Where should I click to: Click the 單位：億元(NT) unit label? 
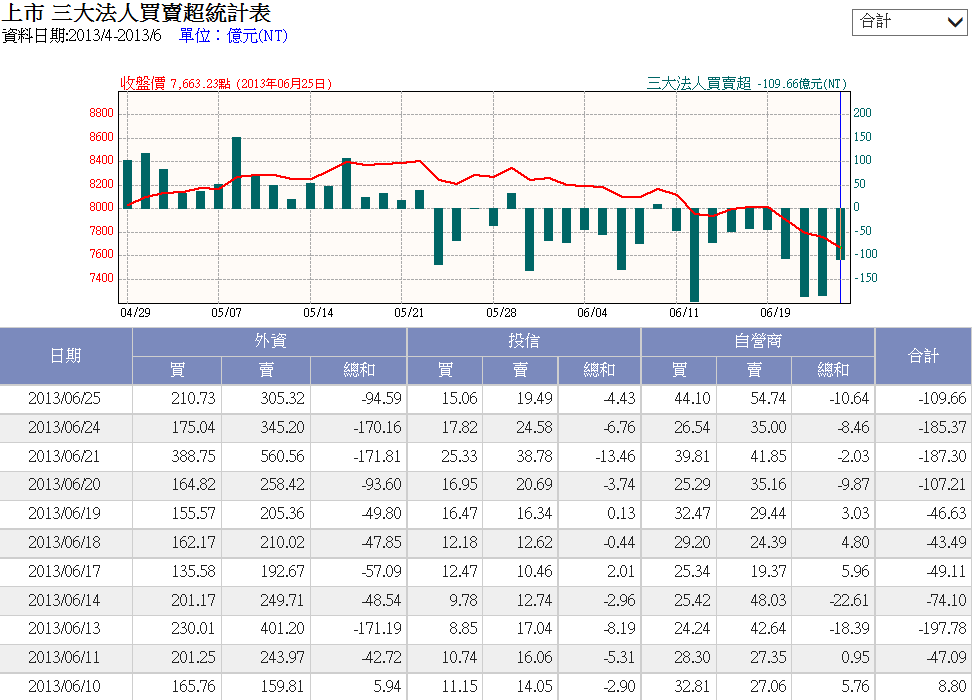(x=234, y=36)
